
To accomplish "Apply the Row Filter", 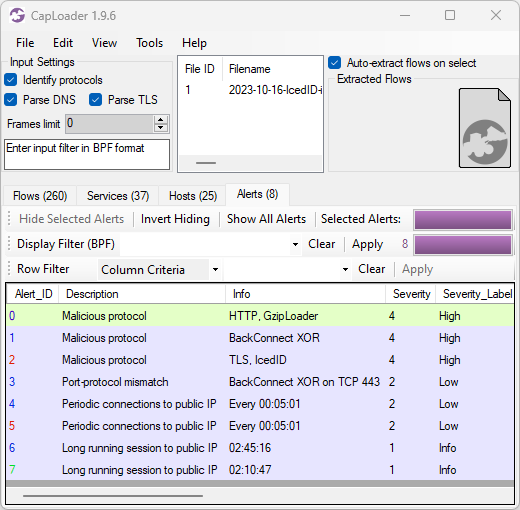I will coord(417,269).
